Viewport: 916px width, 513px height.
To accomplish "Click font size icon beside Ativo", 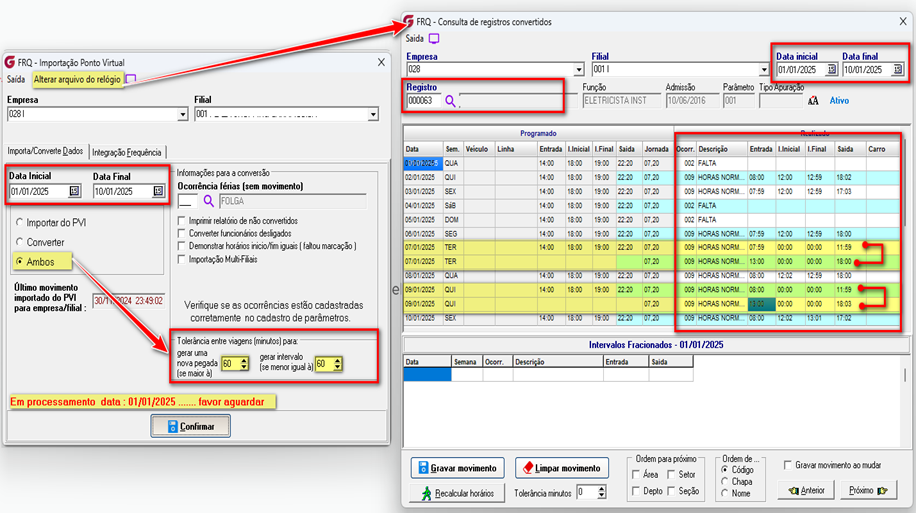I will pyautogui.click(x=813, y=101).
